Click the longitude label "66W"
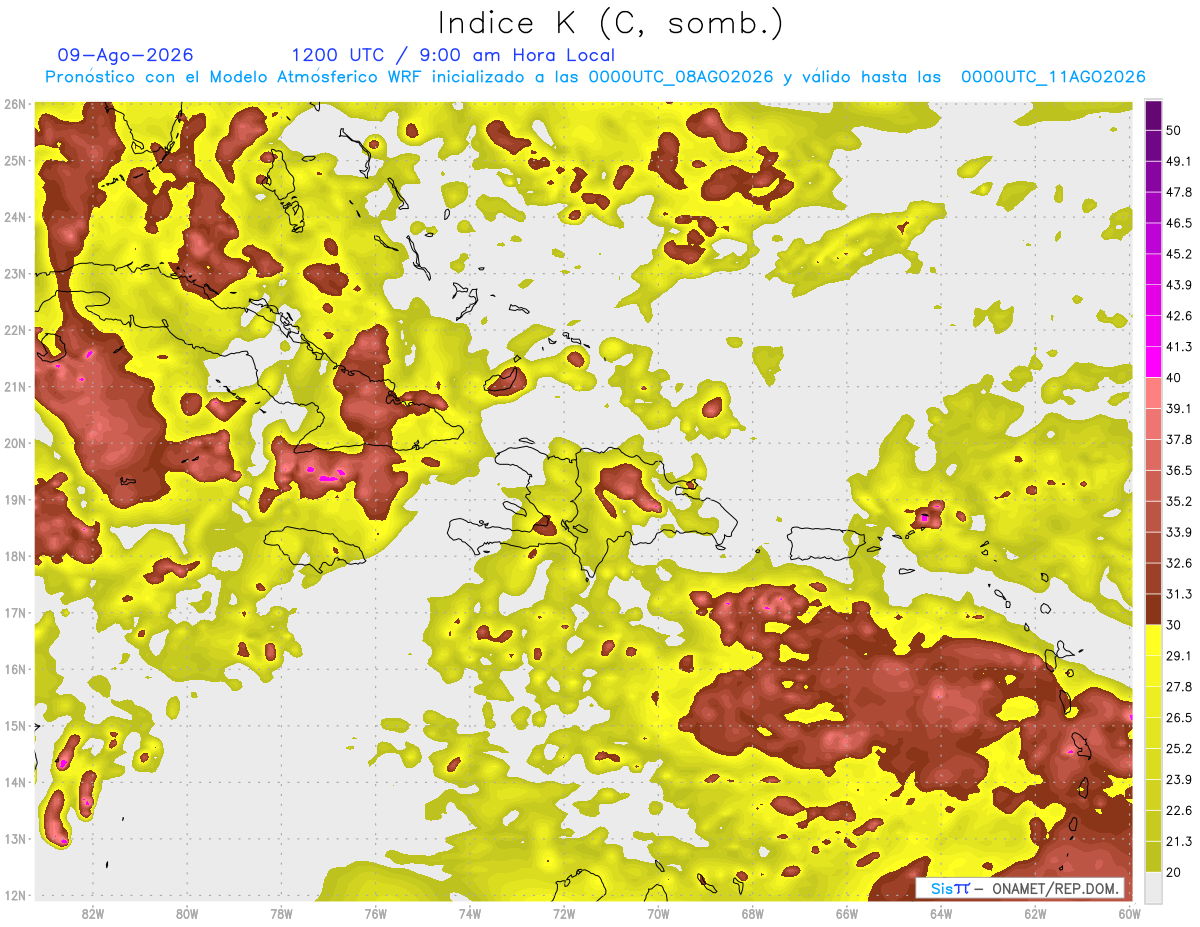Viewport: 1200px width, 927px height. pos(846,913)
